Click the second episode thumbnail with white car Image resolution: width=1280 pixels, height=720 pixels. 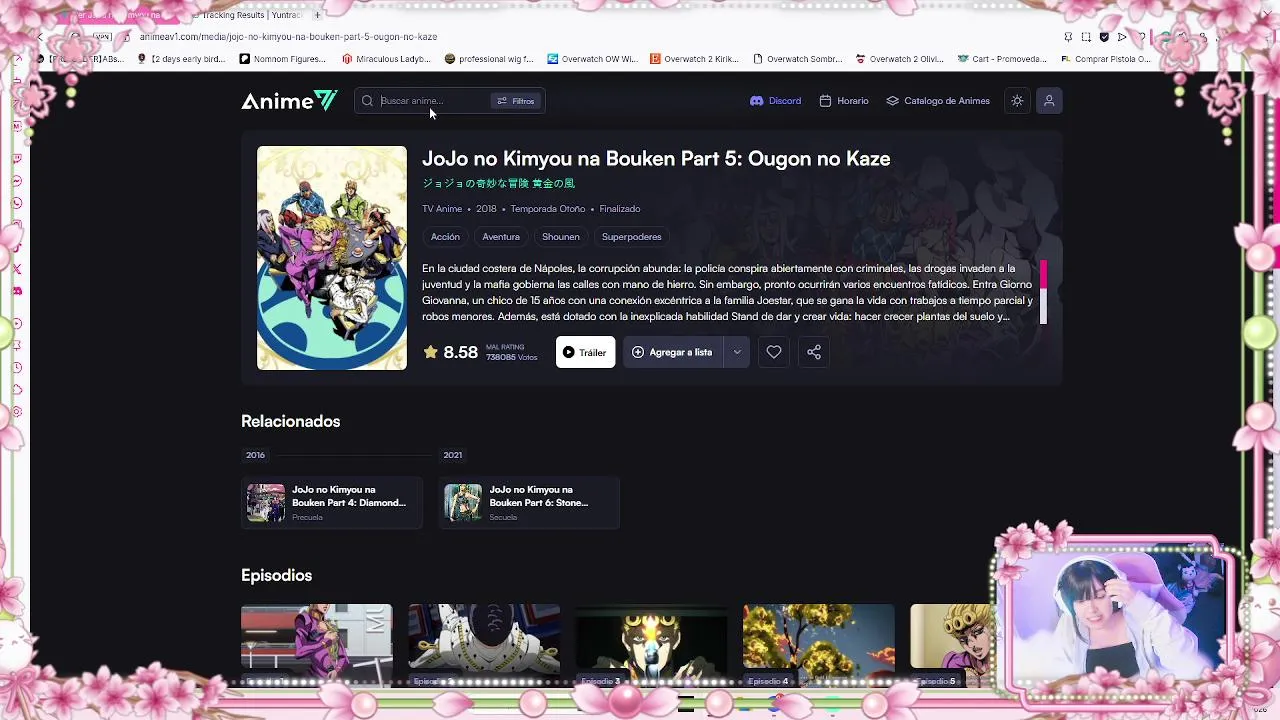coord(484,645)
